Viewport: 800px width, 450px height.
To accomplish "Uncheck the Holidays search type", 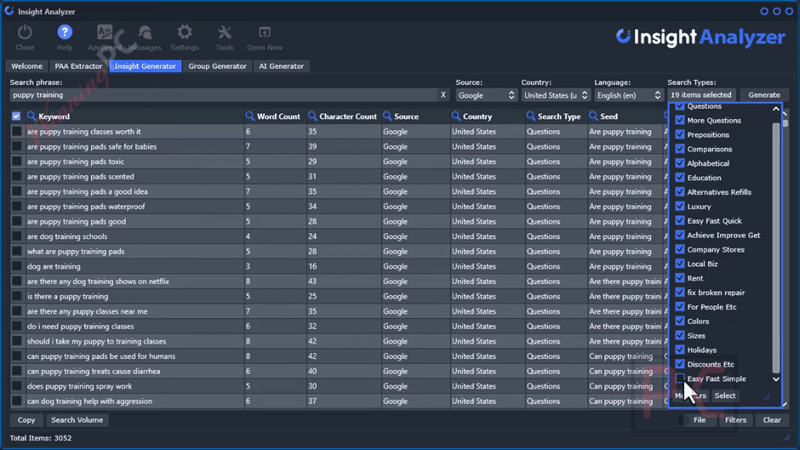I will 680,350.
